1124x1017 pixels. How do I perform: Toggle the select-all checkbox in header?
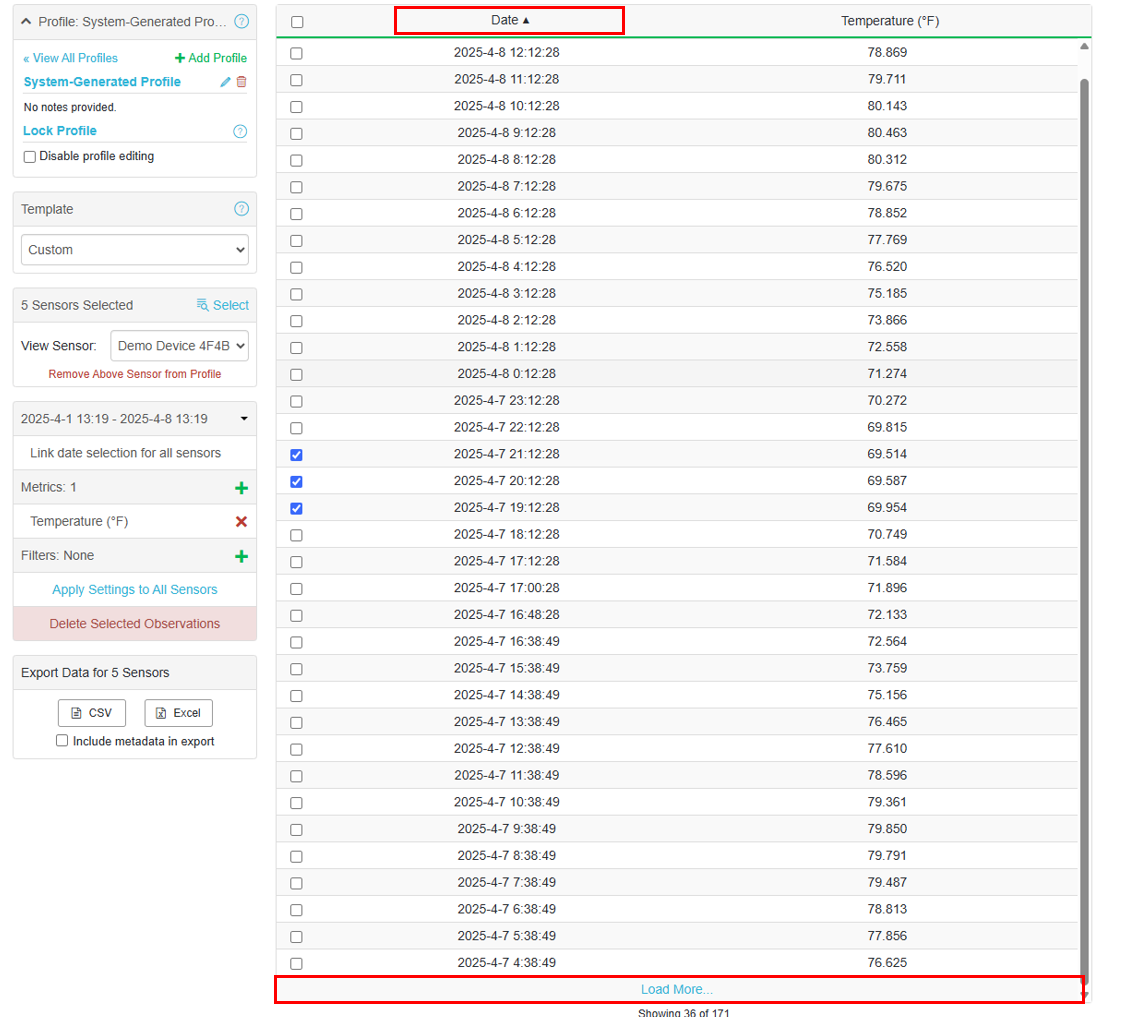297,22
